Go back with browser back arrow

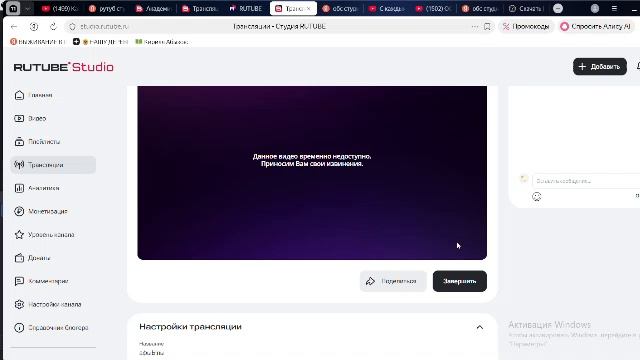tap(14, 27)
